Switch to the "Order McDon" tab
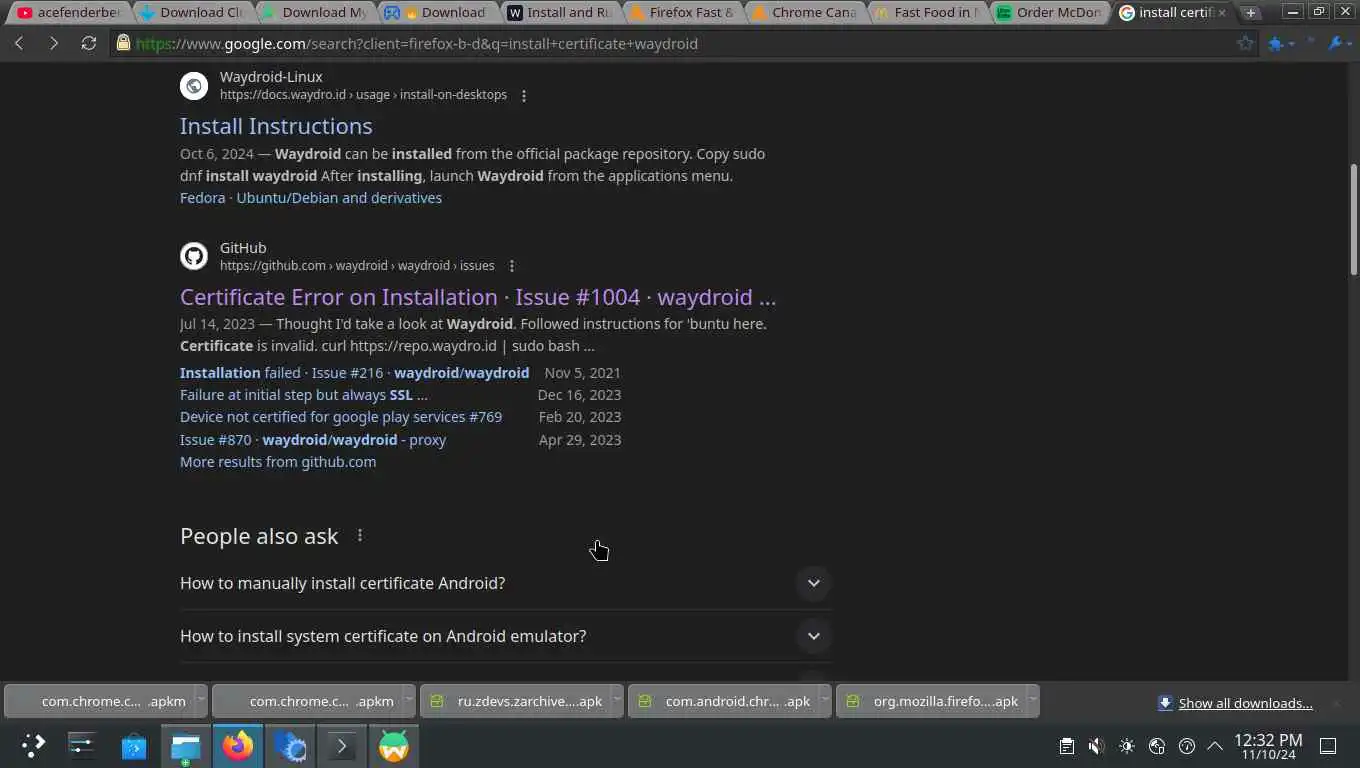This screenshot has height=768, width=1360. pos(1049,13)
